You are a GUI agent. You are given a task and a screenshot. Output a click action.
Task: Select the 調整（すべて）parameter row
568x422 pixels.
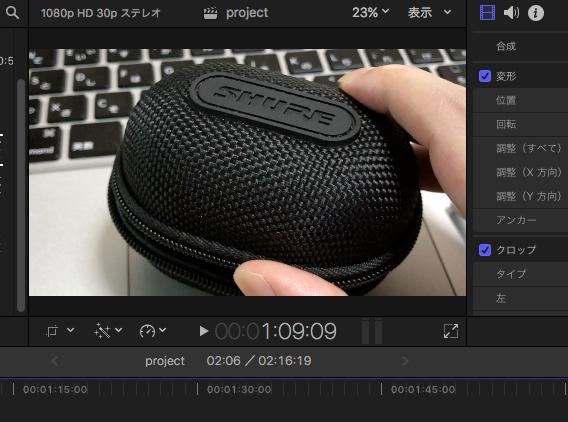tap(521, 148)
